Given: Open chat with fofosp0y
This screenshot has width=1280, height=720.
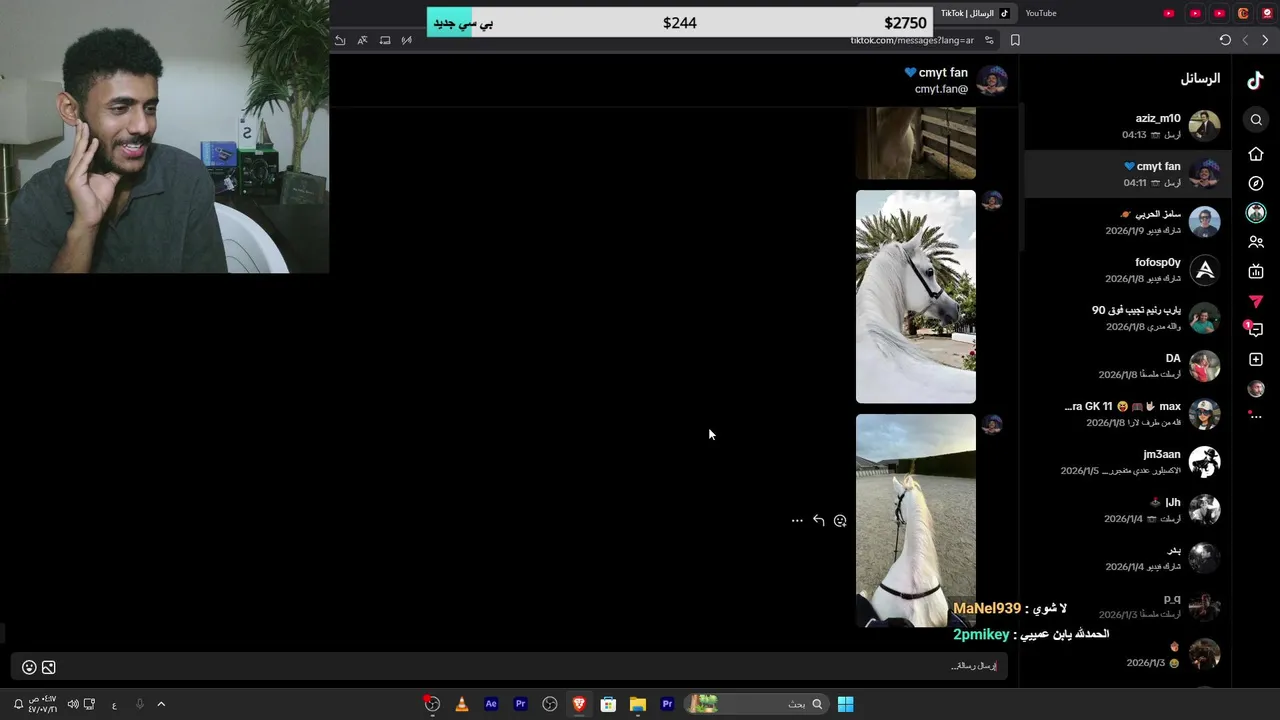Looking at the screenshot, I should pos(1124,270).
